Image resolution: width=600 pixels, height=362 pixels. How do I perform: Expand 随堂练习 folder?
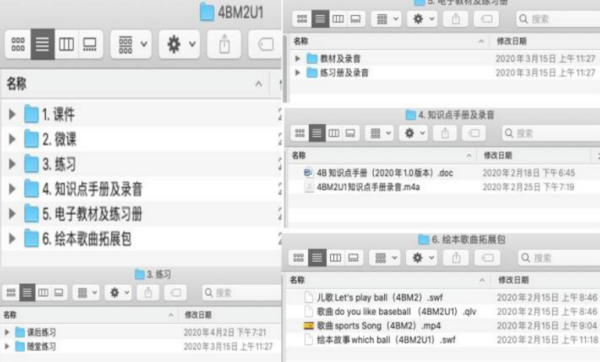[x=7, y=347]
